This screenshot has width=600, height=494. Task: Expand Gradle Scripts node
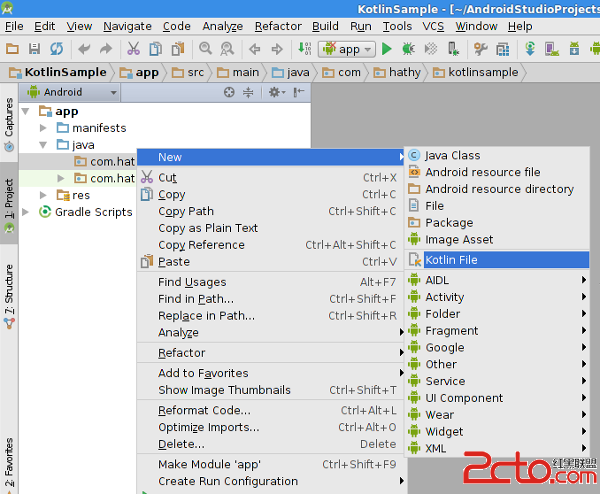pos(26,212)
